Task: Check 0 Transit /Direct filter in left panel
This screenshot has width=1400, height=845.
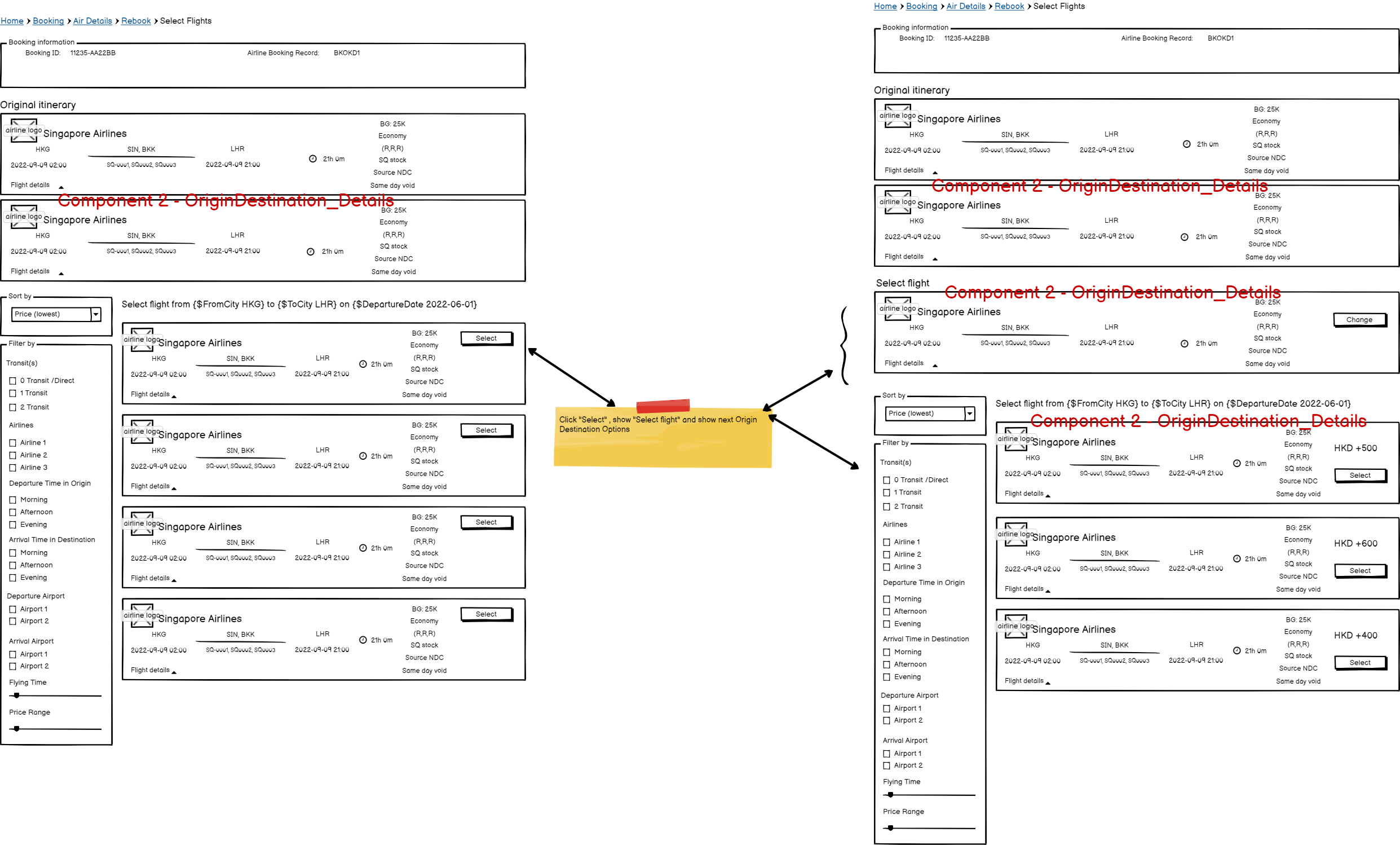Action: point(12,381)
